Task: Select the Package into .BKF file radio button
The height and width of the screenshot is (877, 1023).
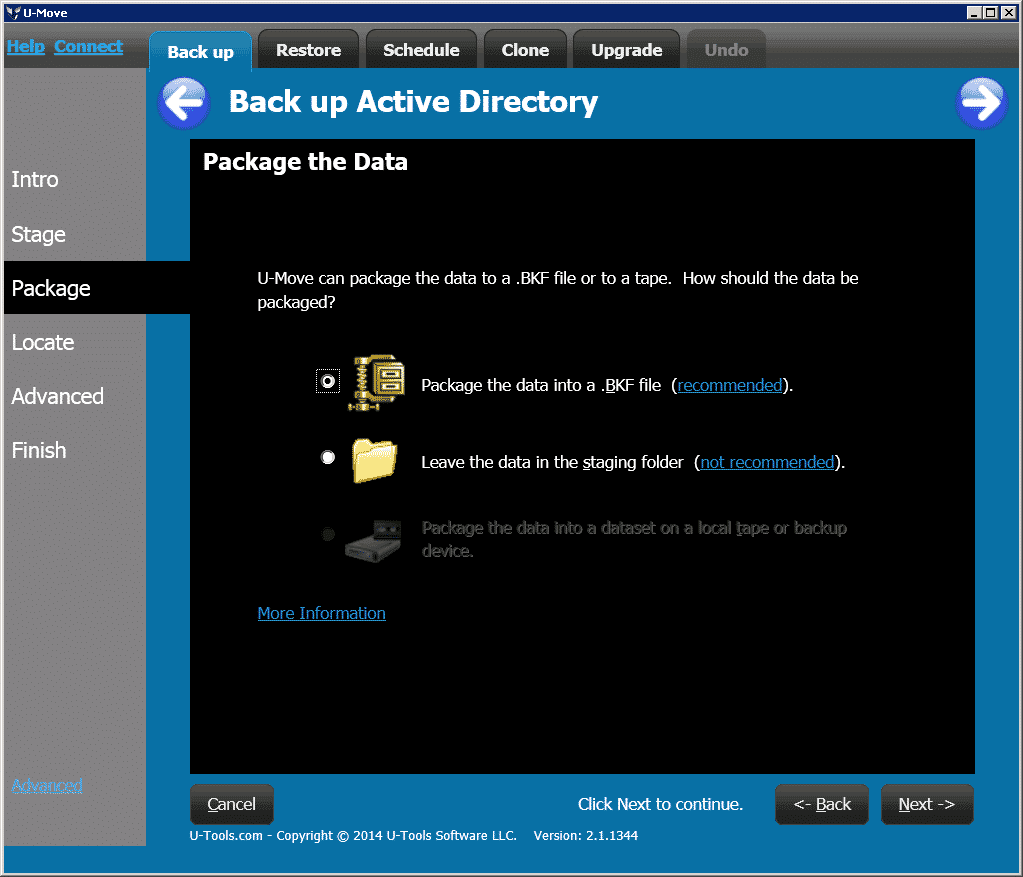Action: (x=328, y=381)
